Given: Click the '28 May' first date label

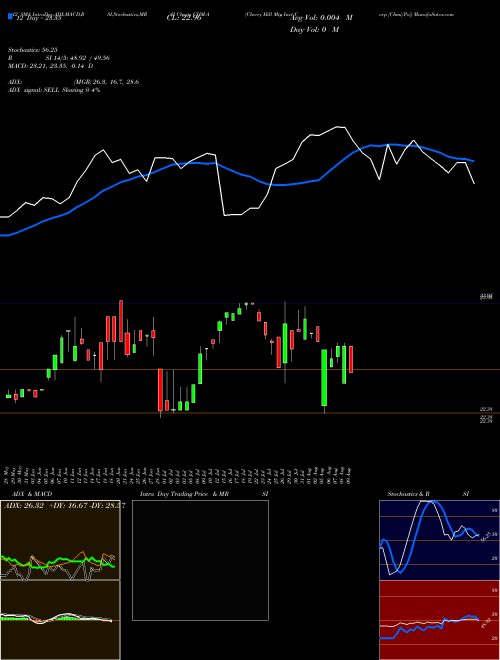Looking at the screenshot, I should click(8, 474).
